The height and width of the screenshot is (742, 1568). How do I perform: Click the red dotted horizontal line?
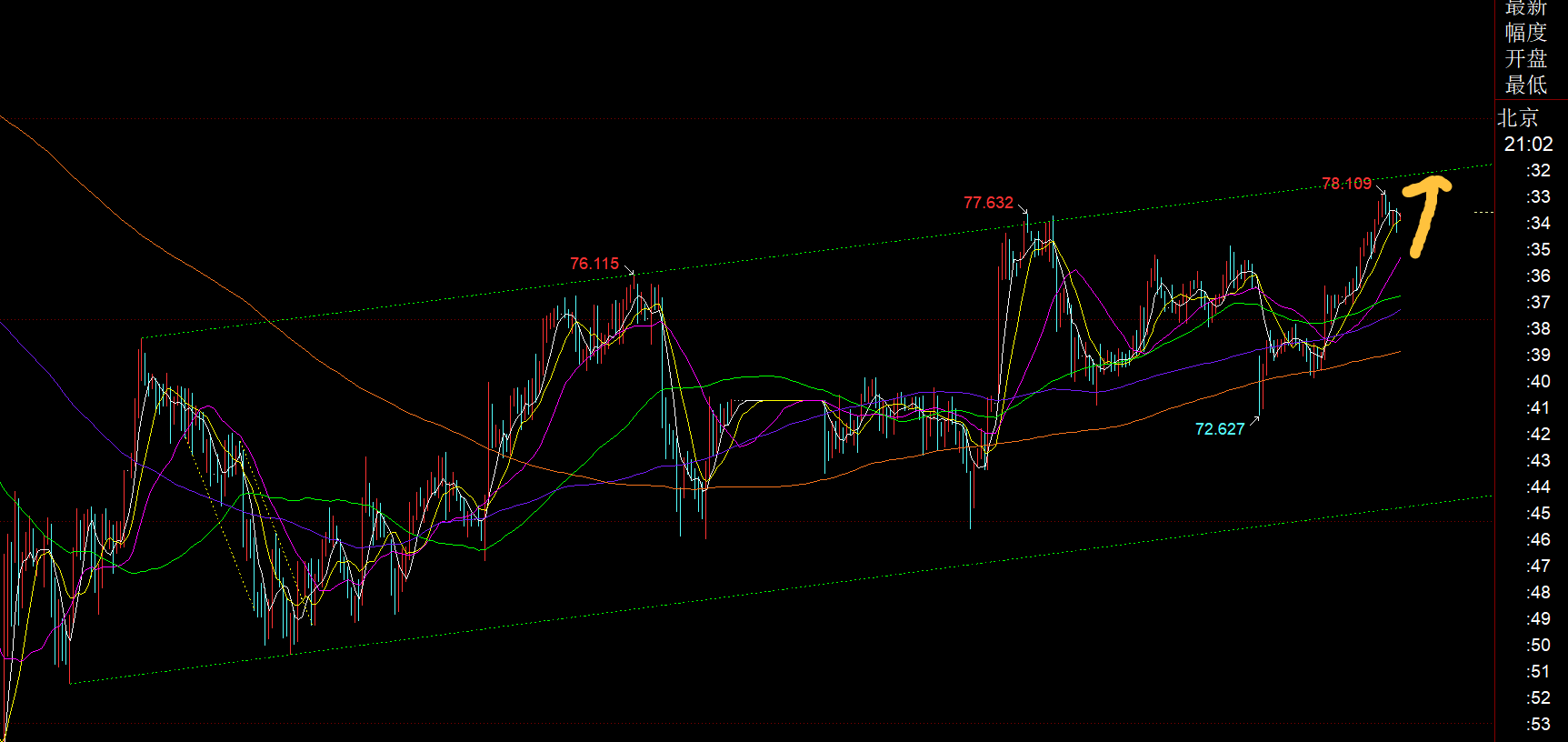click(x=727, y=119)
